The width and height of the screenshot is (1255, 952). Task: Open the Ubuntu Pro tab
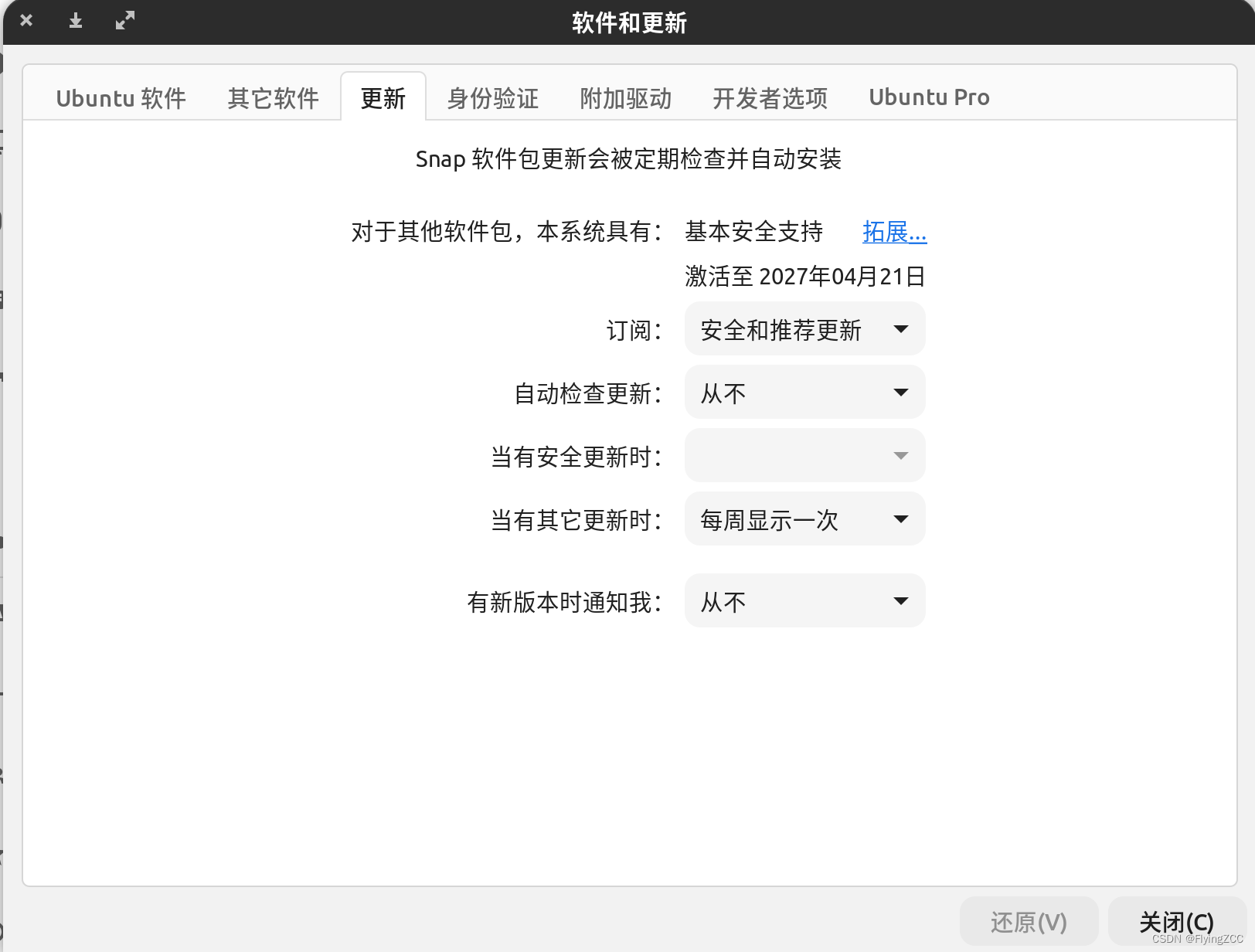point(929,97)
